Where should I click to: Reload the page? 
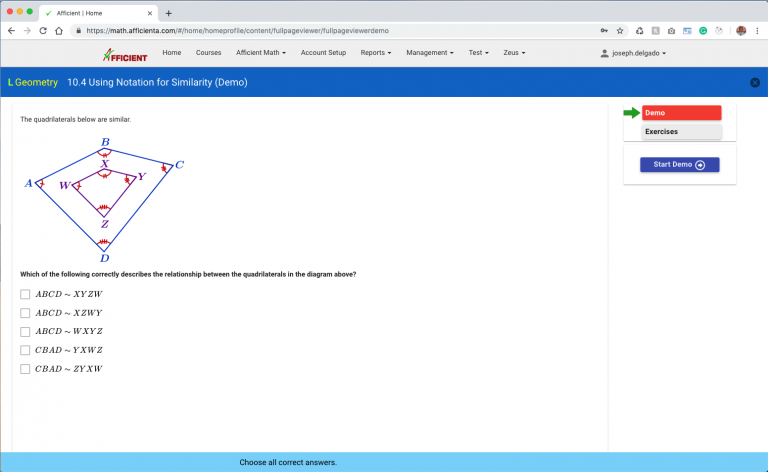point(43,31)
